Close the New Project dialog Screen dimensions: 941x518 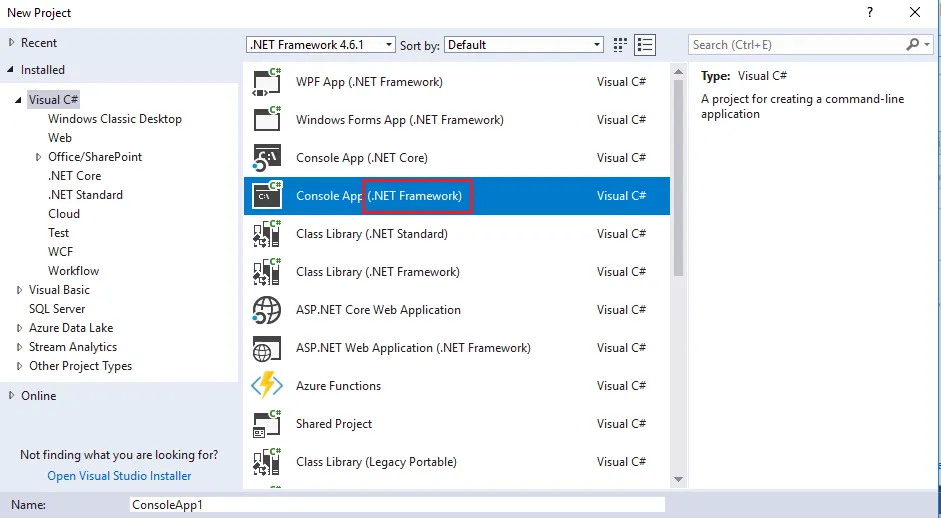point(915,13)
